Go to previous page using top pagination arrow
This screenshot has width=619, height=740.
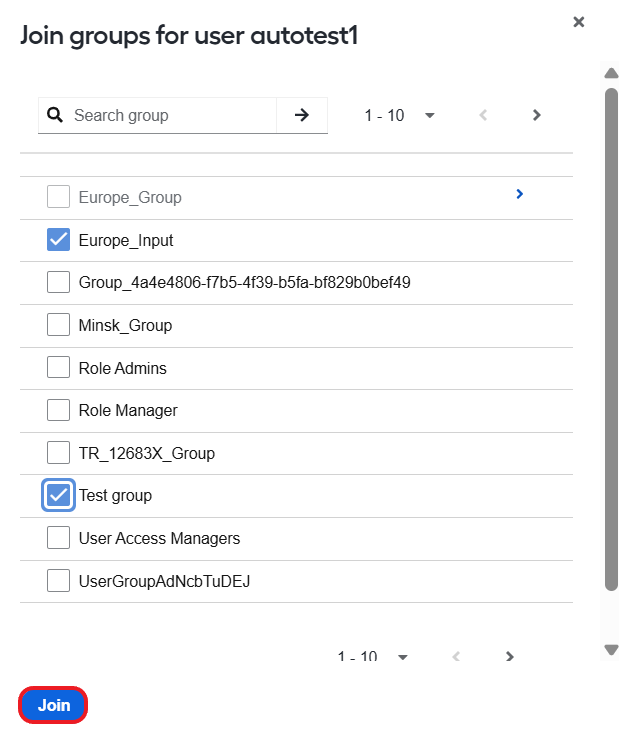pyautogui.click(x=483, y=115)
